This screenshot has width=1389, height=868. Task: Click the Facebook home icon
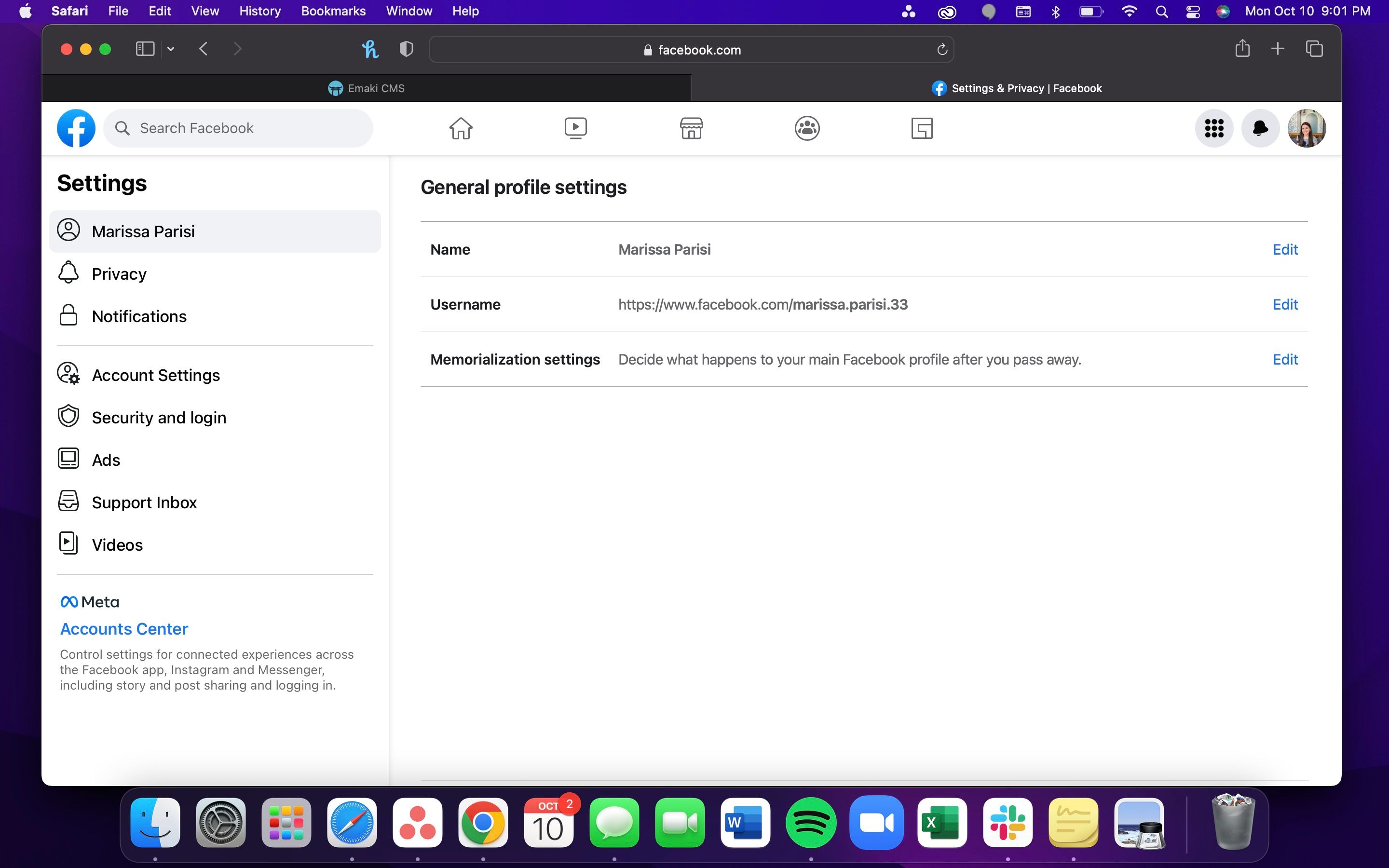coord(461,128)
